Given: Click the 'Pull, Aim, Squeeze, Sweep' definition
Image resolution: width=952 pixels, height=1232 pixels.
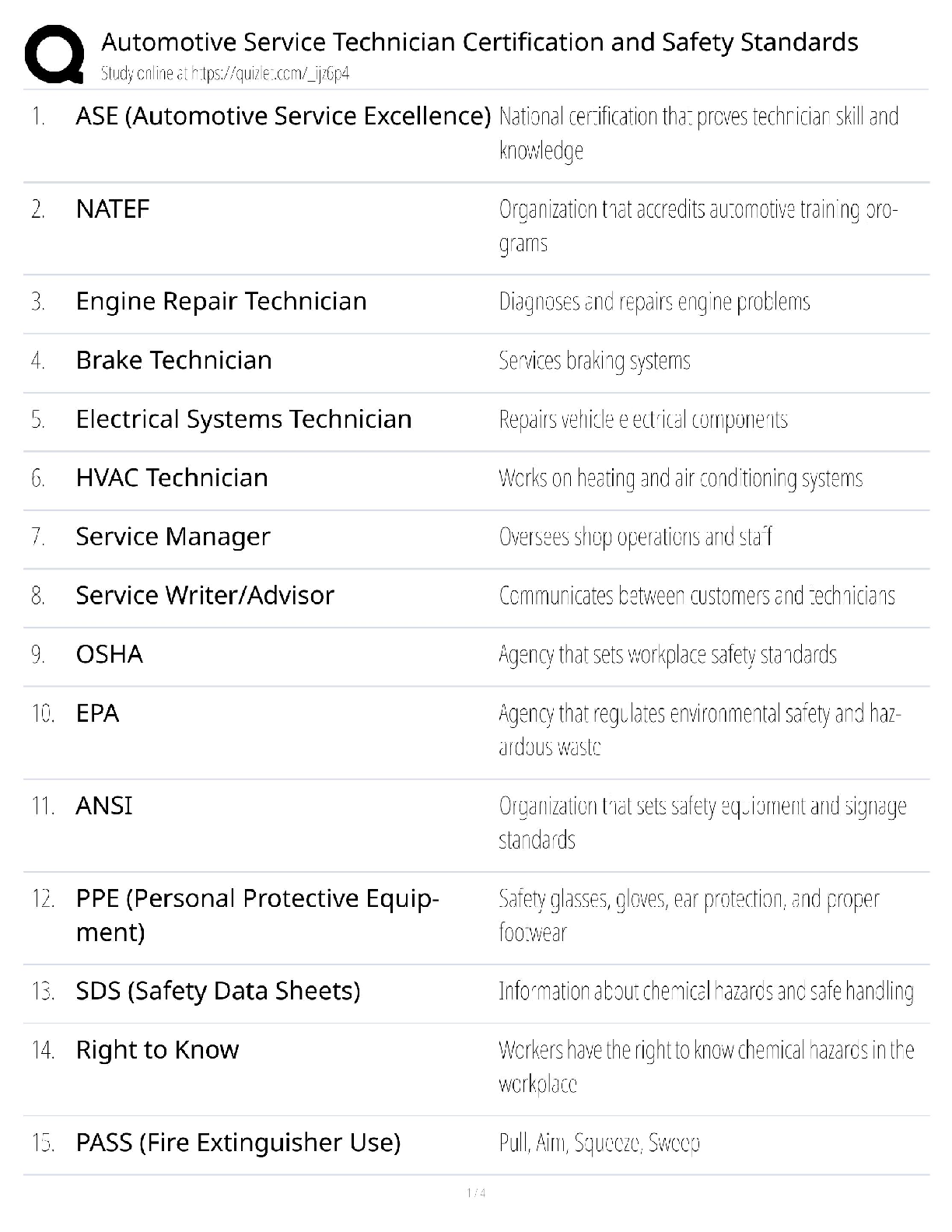Looking at the screenshot, I should pyautogui.click(x=599, y=1143).
